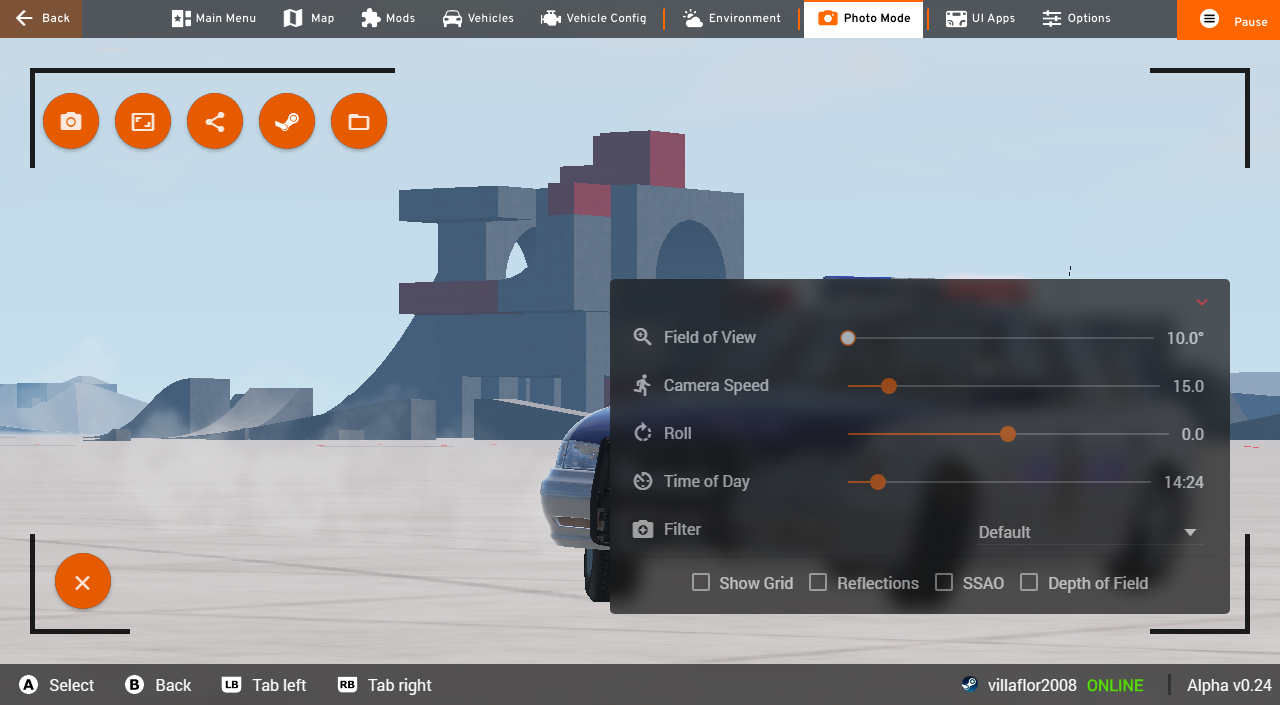Screen dimensions: 1280x705
Task: Click the 10.0° Field of View value
Action: [x=1185, y=338]
